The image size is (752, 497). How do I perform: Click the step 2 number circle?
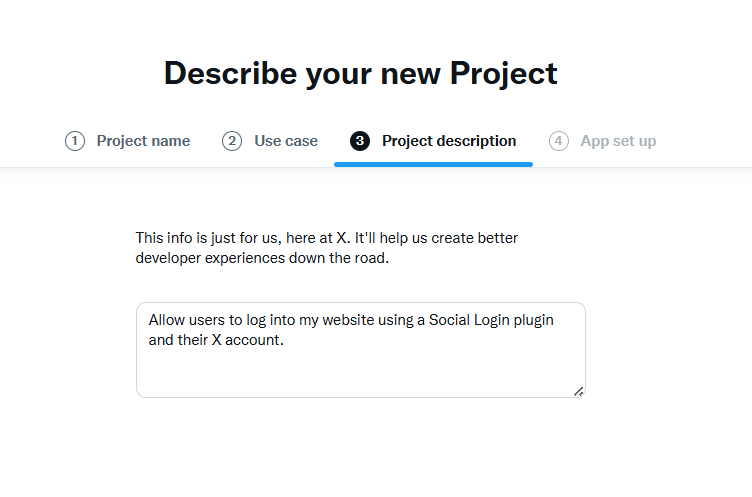point(232,141)
